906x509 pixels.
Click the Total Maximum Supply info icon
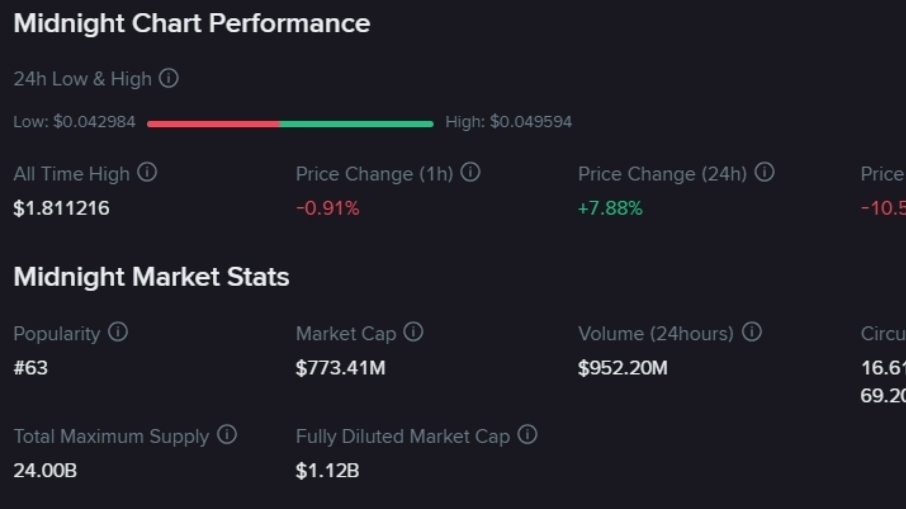(x=227, y=435)
